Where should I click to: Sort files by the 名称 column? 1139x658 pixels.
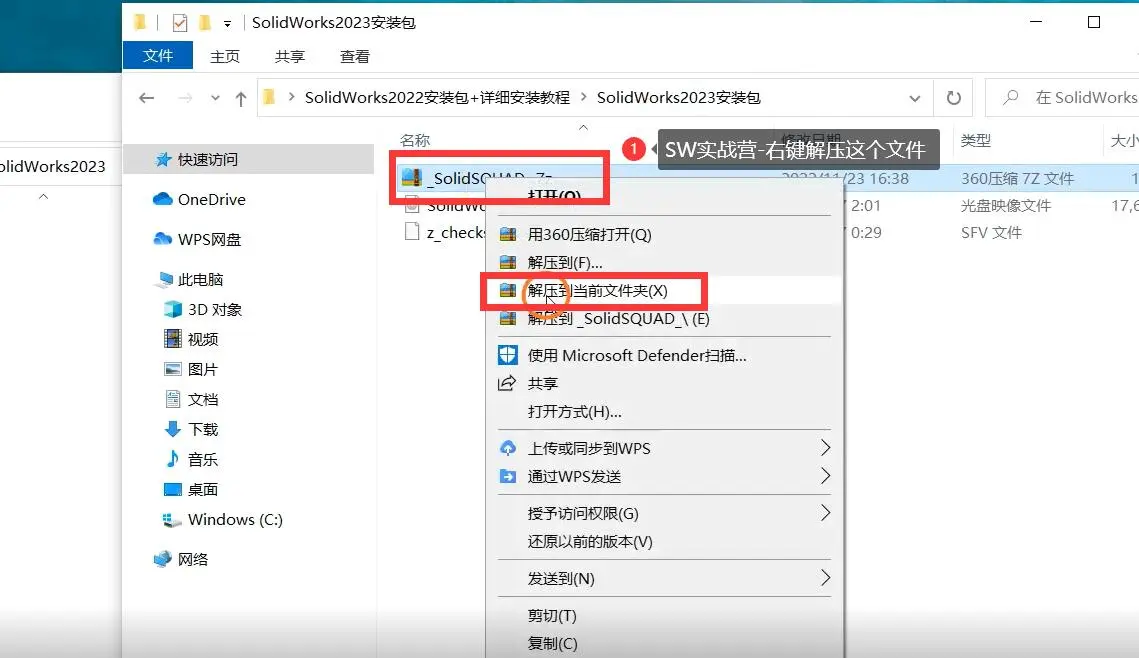[x=415, y=140]
